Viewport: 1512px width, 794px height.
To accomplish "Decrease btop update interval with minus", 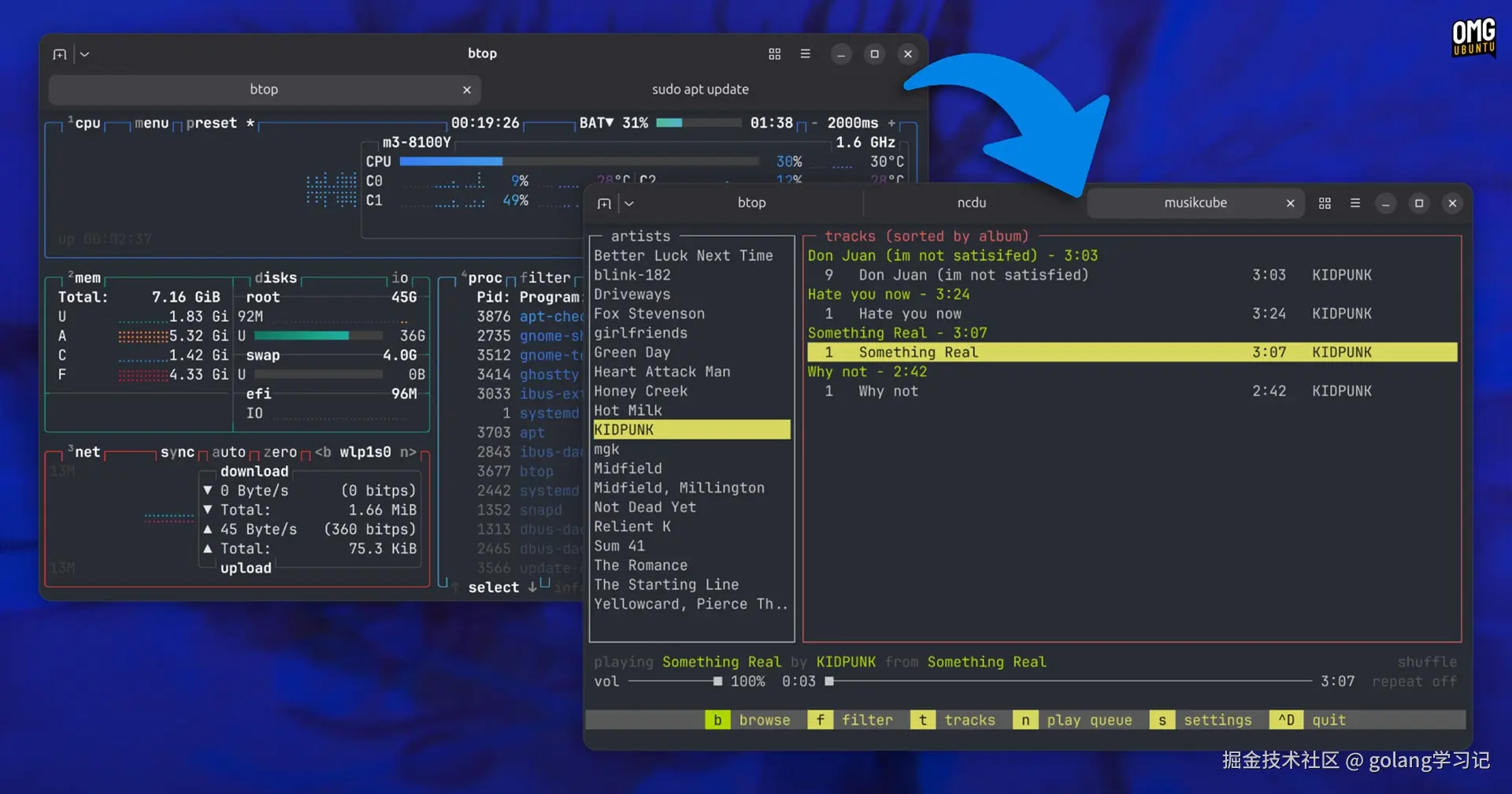I will [814, 124].
